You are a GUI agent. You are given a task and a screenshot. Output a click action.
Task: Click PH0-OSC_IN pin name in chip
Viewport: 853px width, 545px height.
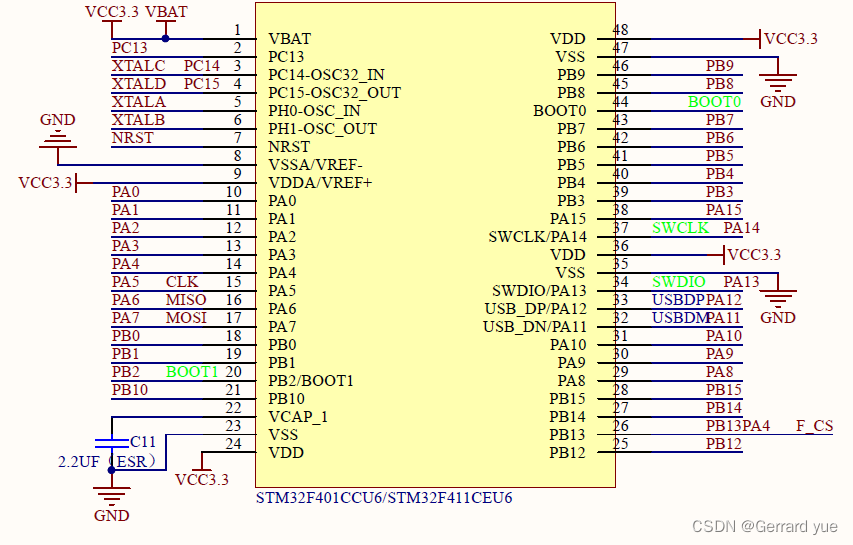pyautogui.click(x=314, y=110)
